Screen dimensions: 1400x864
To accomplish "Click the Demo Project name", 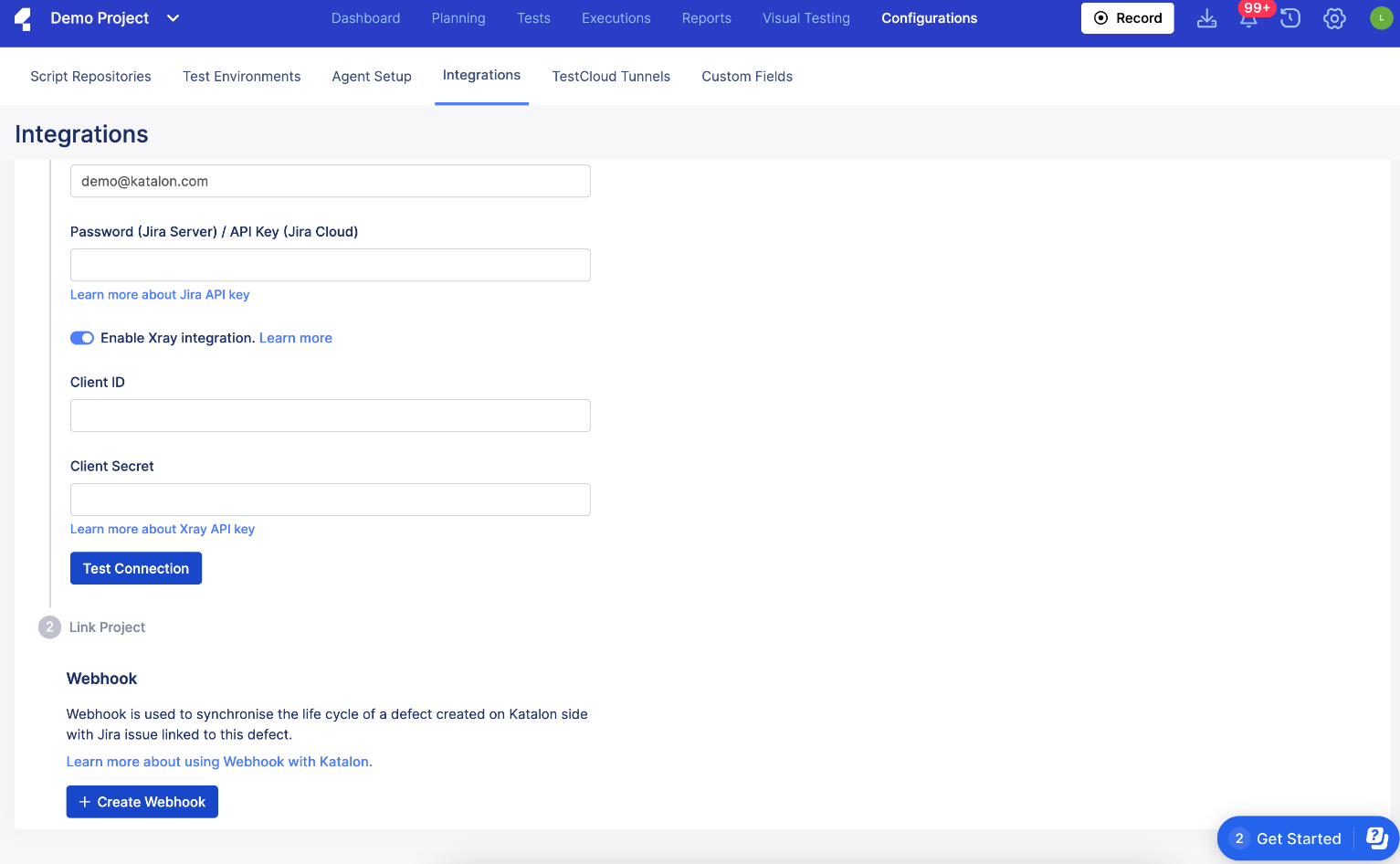I will point(100,18).
